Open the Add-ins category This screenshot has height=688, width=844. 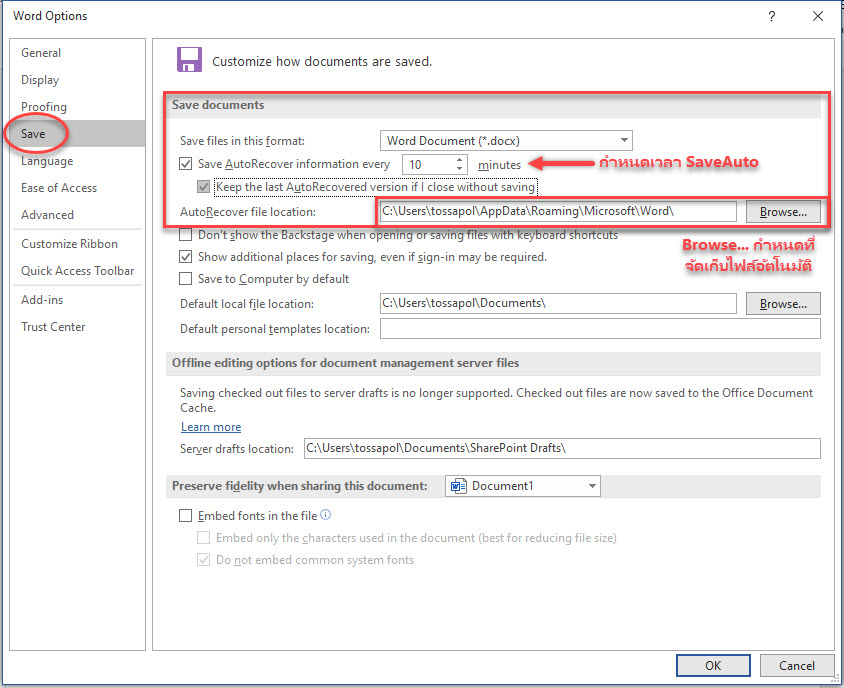click(x=78, y=300)
